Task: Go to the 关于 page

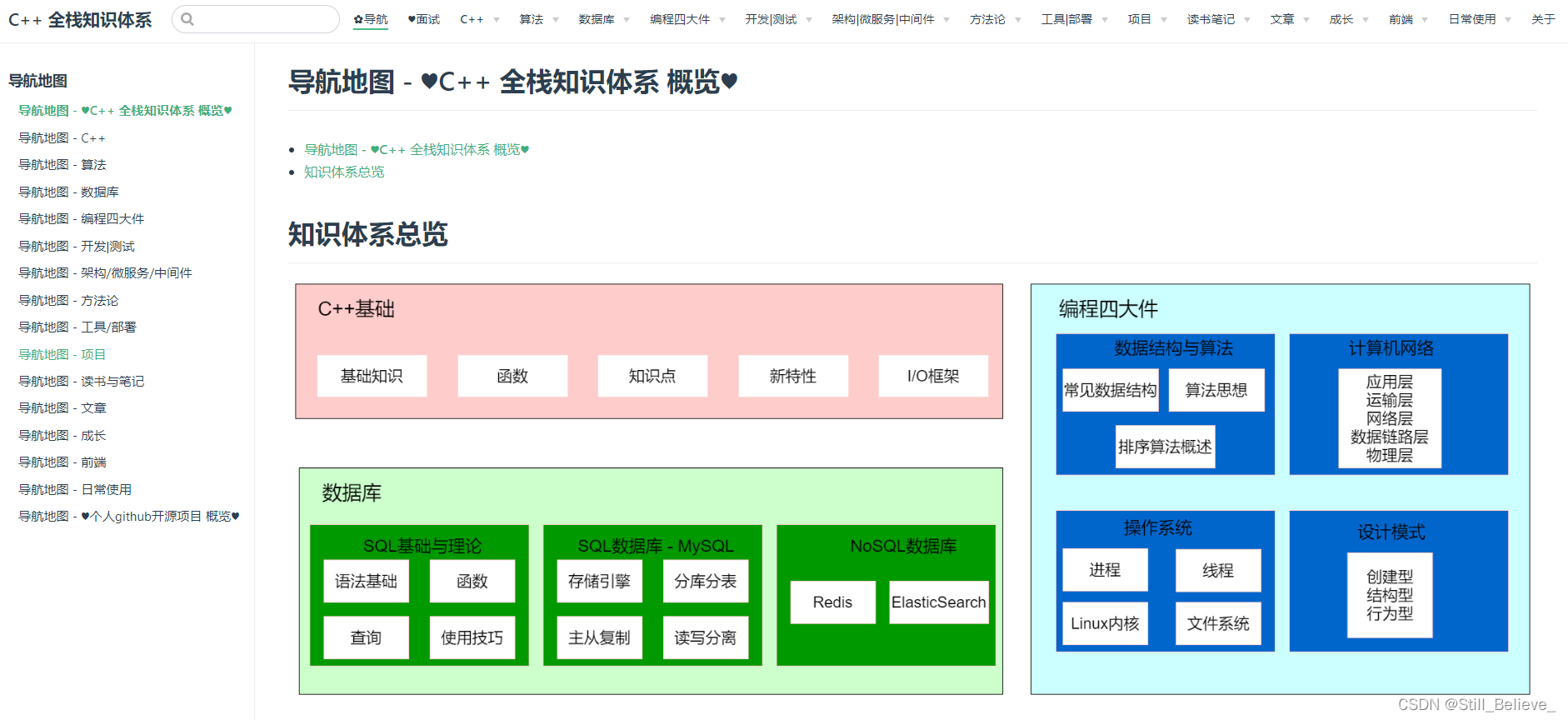Action: (1543, 19)
